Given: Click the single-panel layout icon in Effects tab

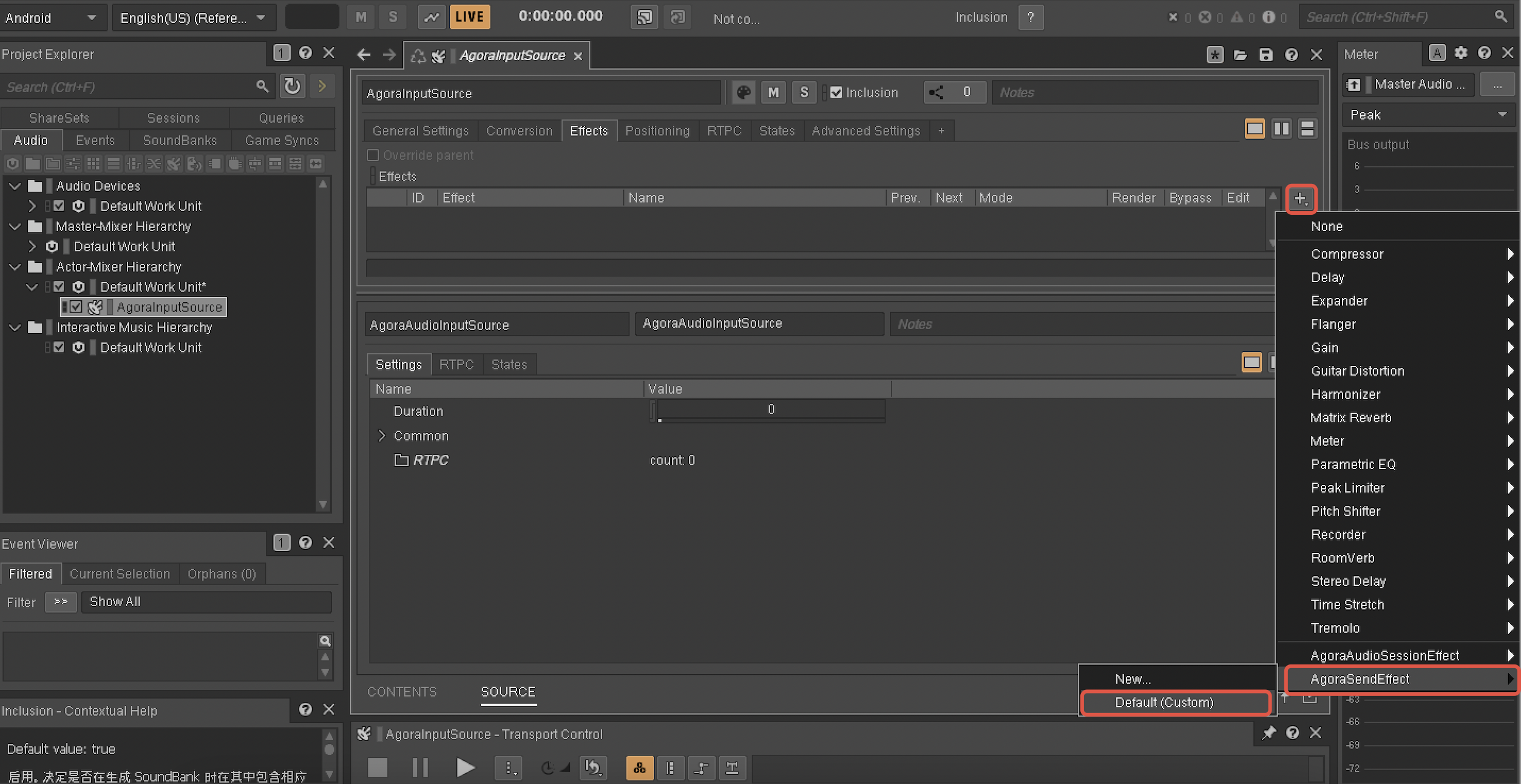Looking at the screenshot, I should pos(1255,129).
